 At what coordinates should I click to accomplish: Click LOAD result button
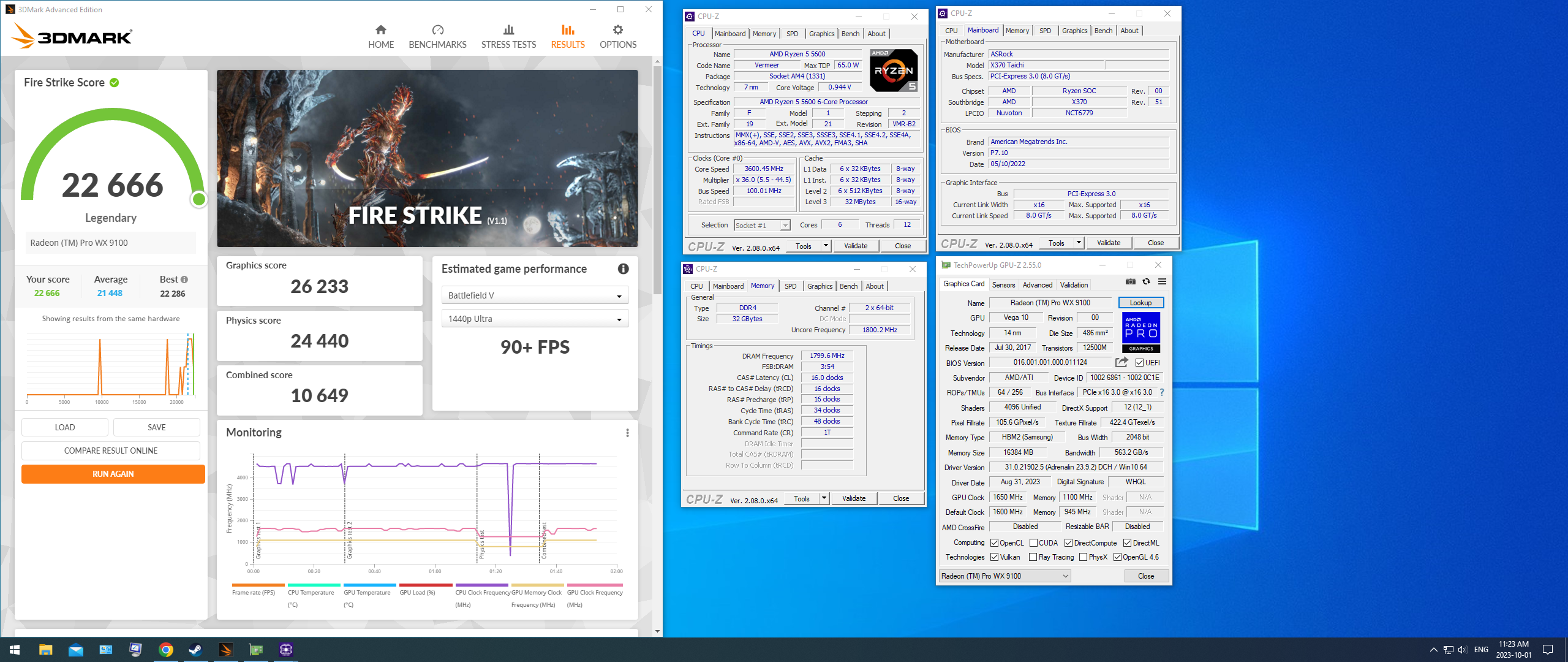tap(65, 427)
